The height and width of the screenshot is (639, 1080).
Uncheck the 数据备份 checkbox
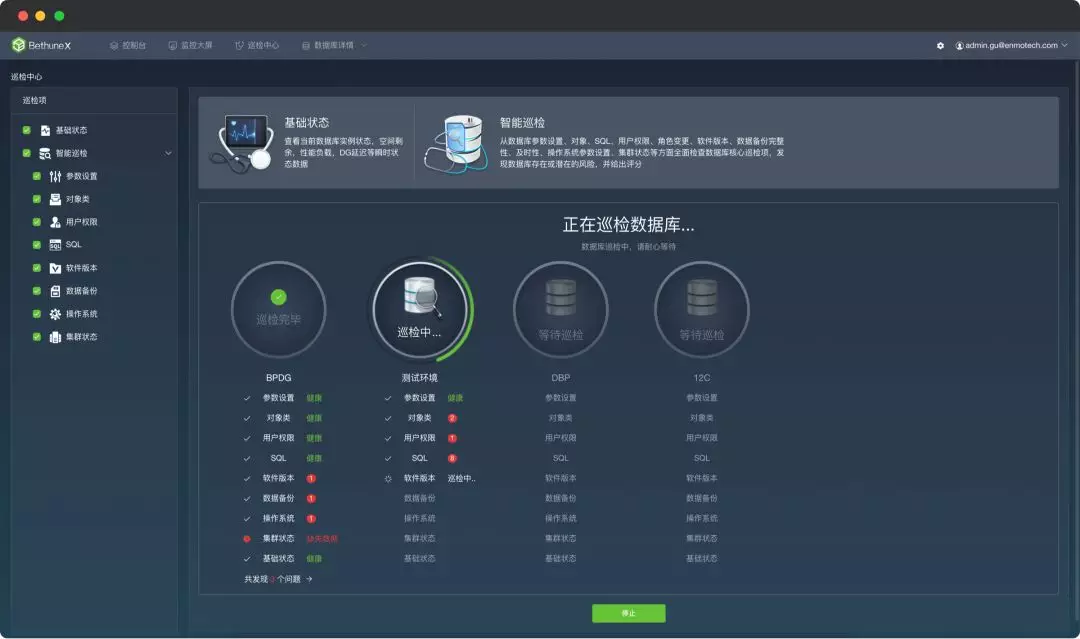pos(37,291)
